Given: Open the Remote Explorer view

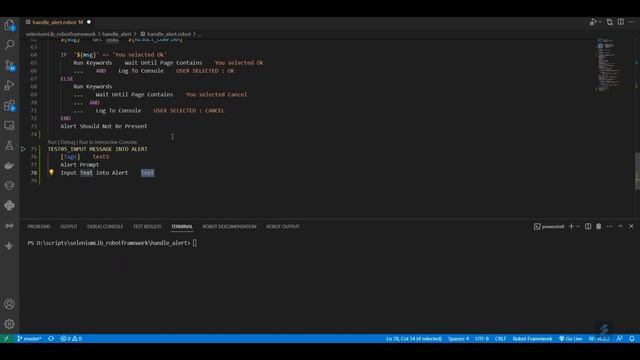Looking at the screenshot, I should [9, 125].
